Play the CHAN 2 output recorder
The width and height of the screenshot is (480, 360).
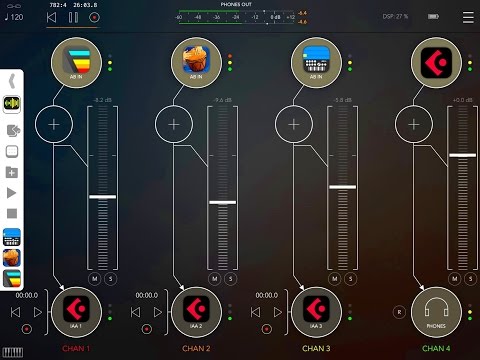tap(158, 312)
